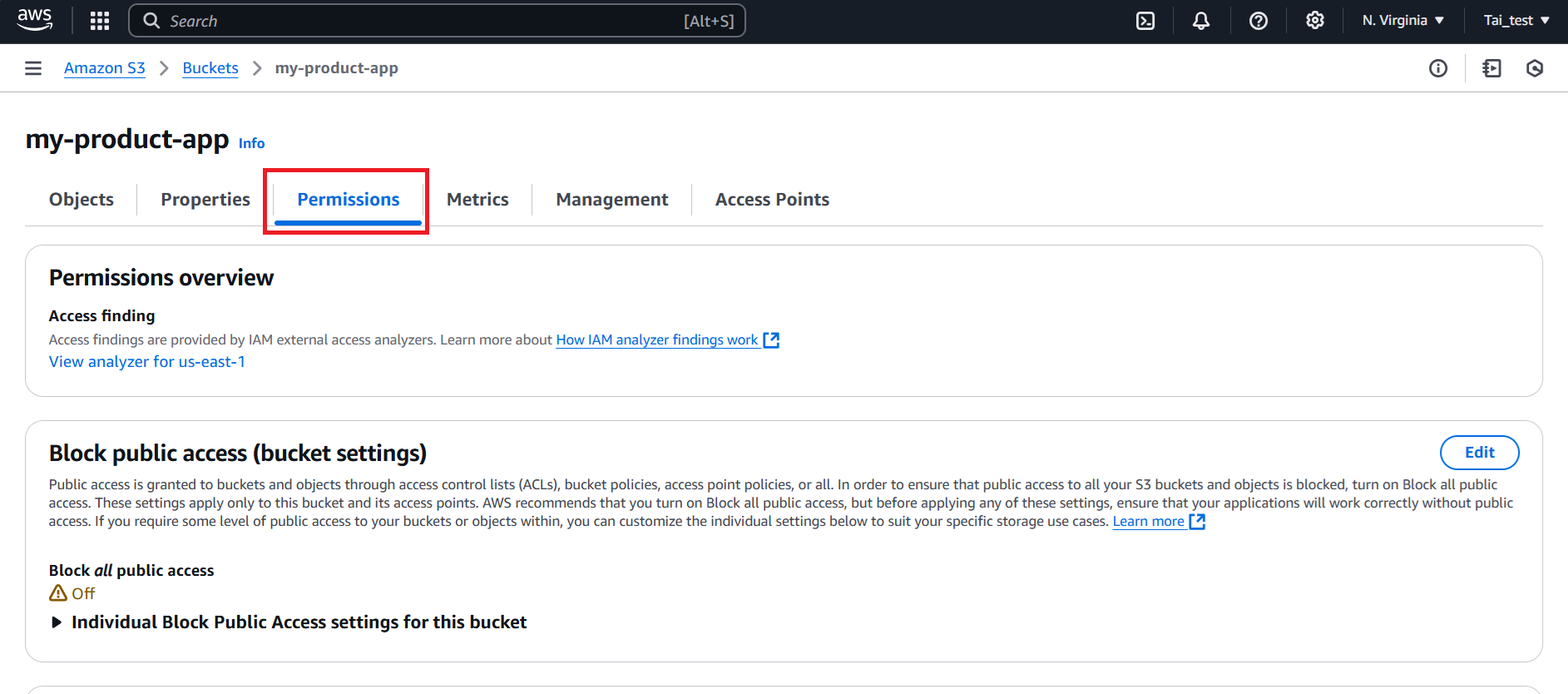Click the Info link beside bucket name
Viewport: 1568px width, 694px height.
tap(252, 143)
